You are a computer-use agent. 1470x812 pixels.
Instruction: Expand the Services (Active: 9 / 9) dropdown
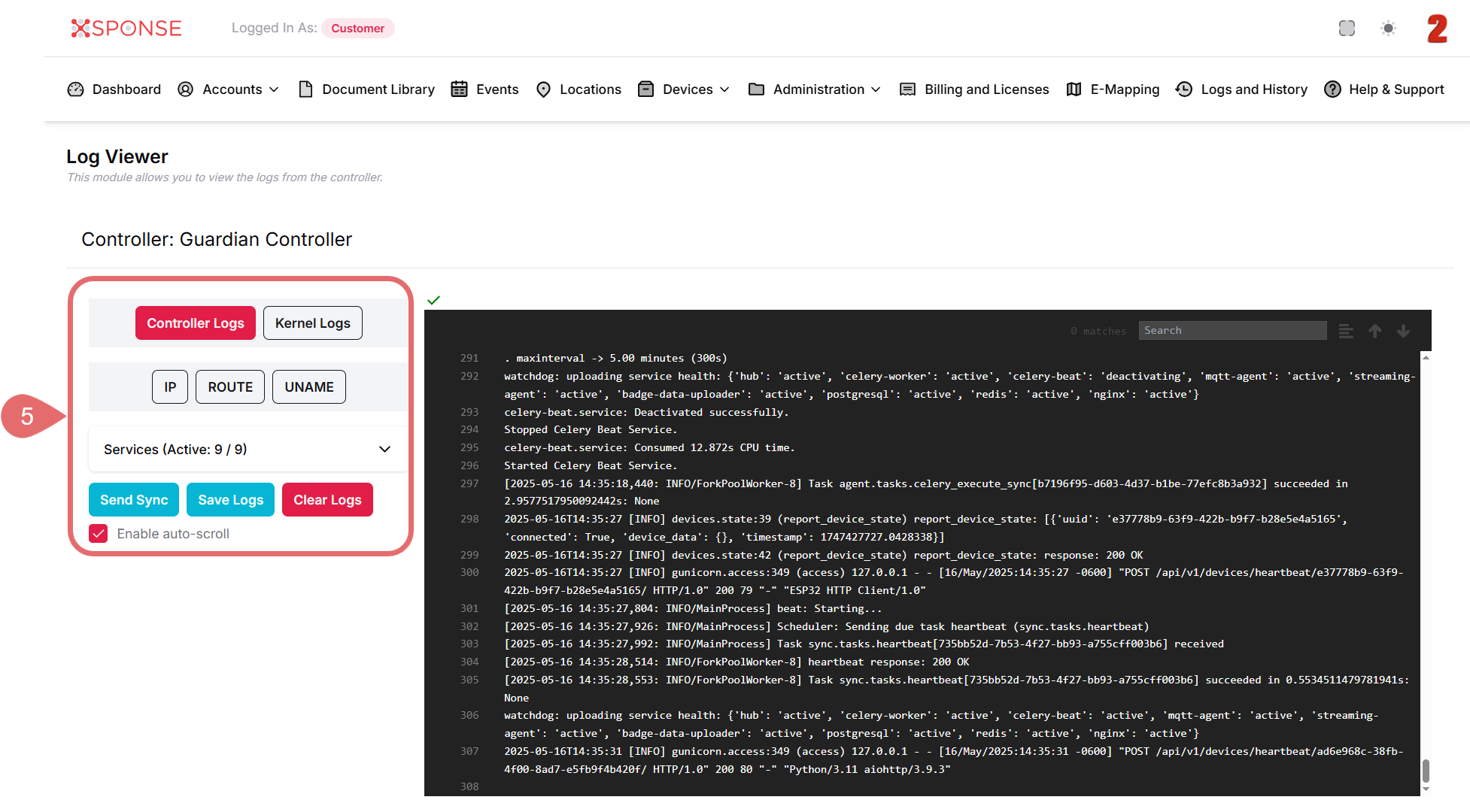click(x=248, y=450)
